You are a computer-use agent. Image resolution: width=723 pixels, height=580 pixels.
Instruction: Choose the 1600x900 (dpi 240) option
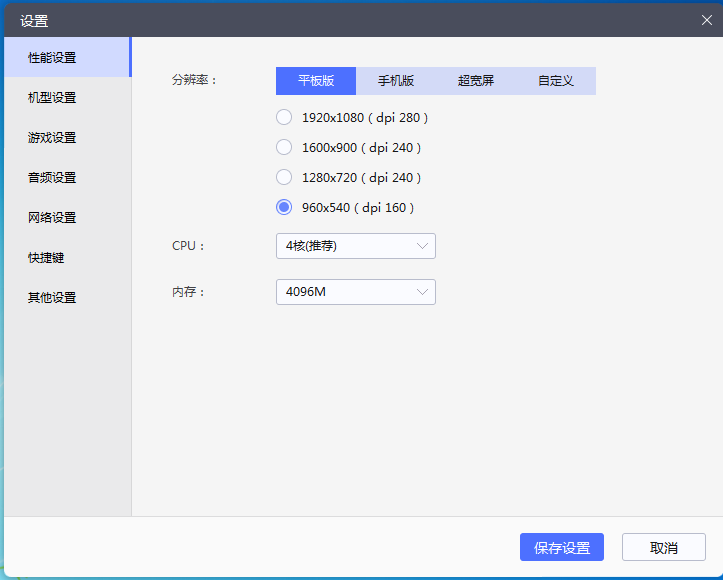(x=284, y=148)
